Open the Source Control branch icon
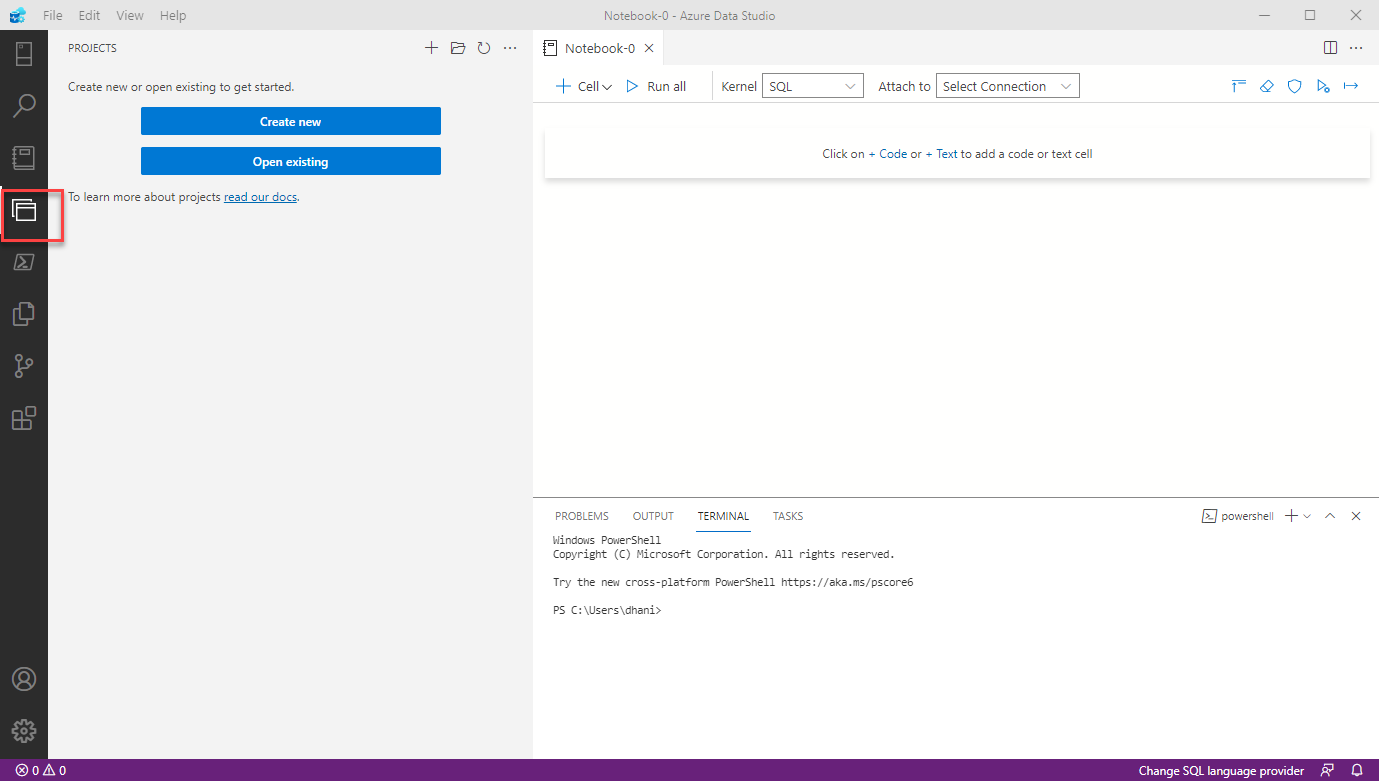1379x781 pixels. 24,366
